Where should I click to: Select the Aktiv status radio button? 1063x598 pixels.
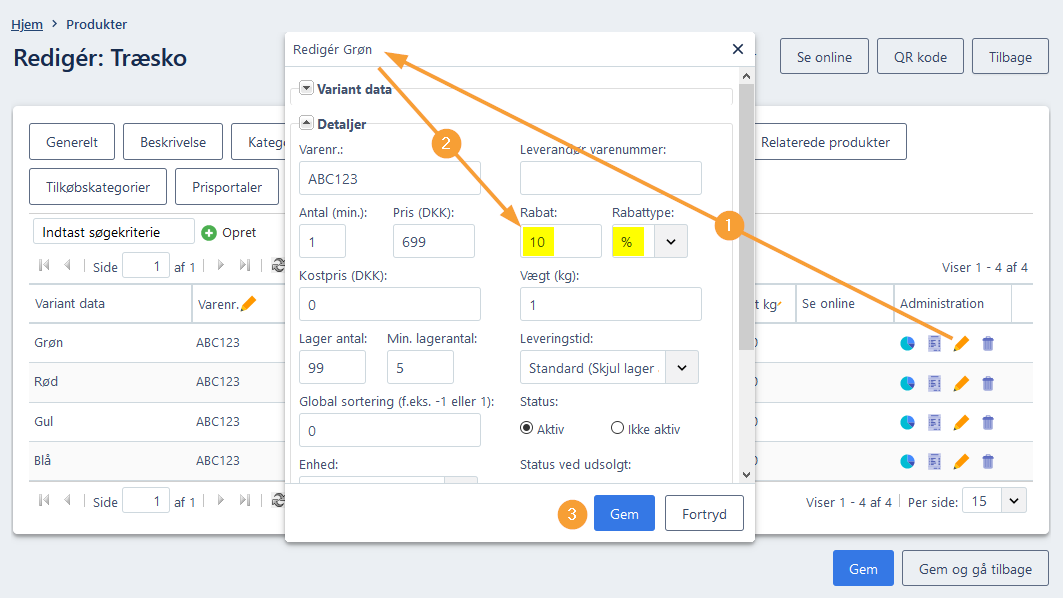pyautogui.click(x=526, y=428)
